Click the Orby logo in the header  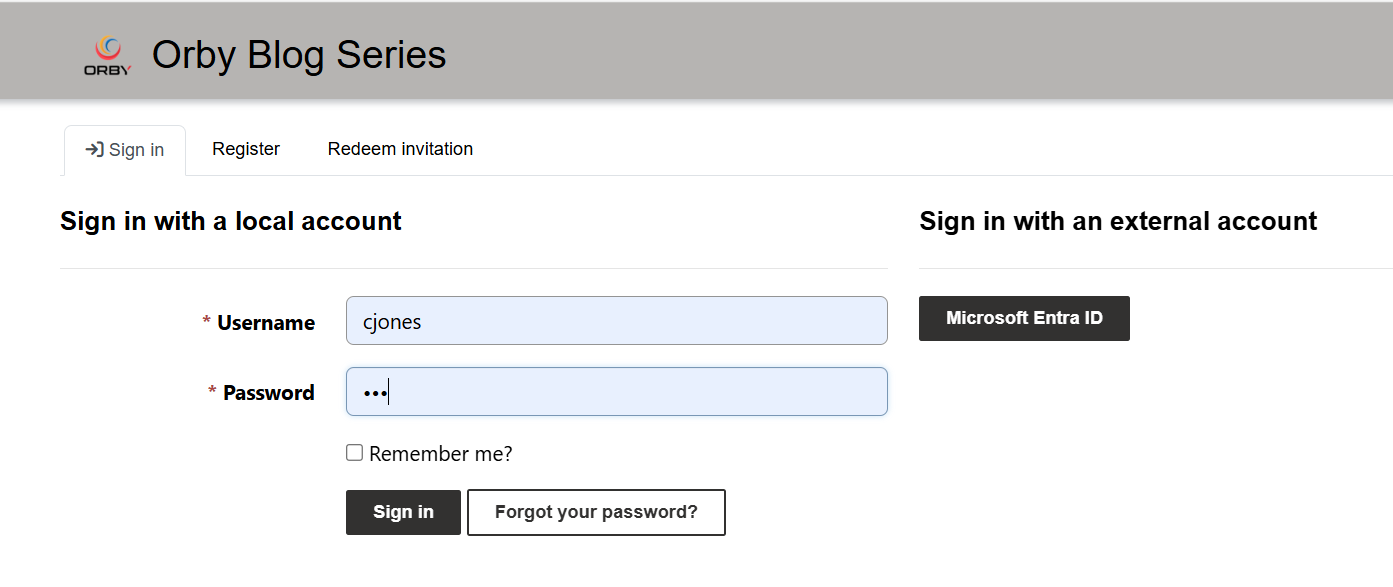(x=107, y=55)
